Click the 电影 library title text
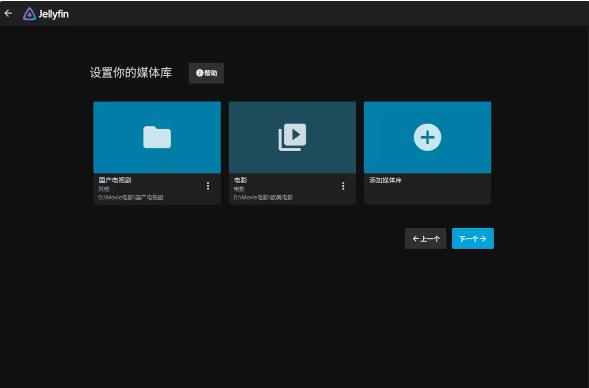 pyautogui.click(x=240, y=180)
